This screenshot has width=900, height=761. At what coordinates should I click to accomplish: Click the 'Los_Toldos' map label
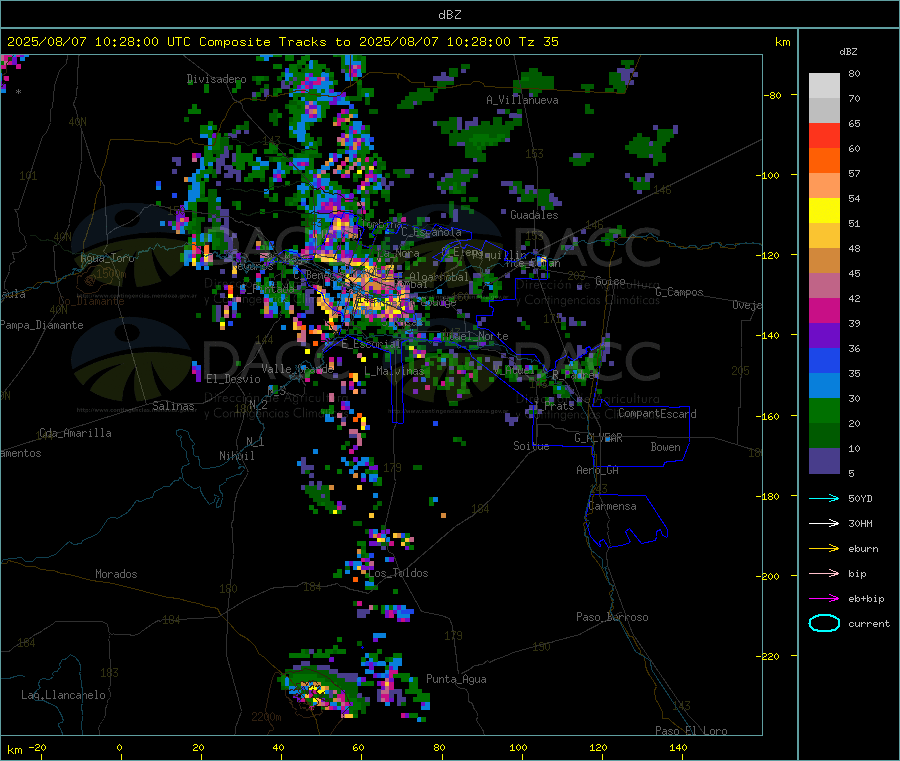pos(398,573)
